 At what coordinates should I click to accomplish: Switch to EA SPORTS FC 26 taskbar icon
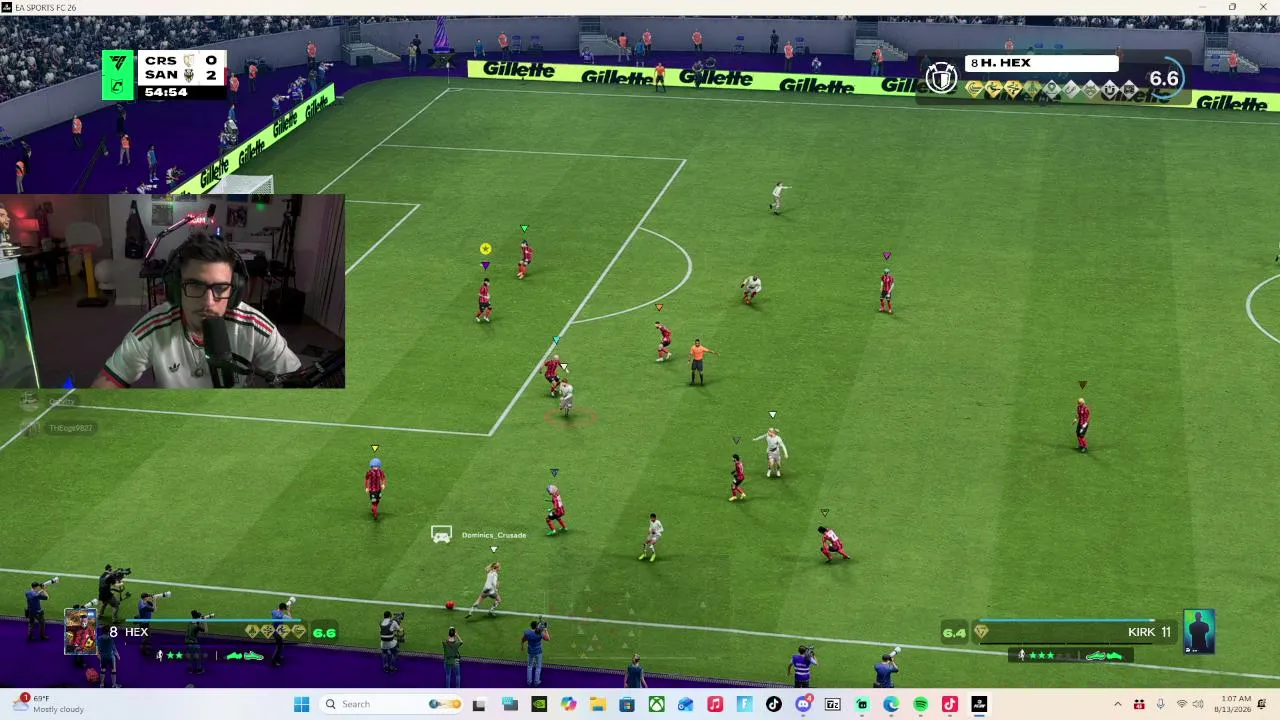point(979,704)
